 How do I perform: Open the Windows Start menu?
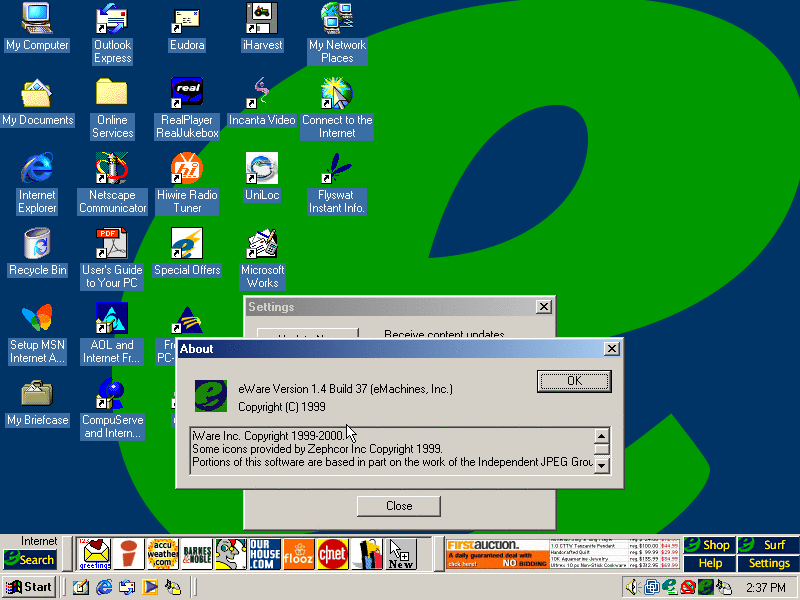coord(29,587)
